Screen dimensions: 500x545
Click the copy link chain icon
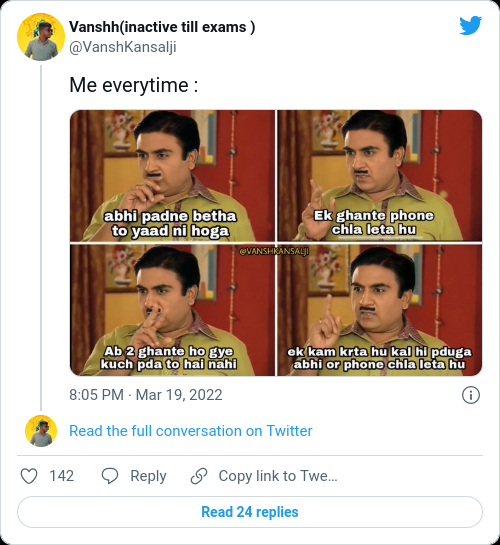[x=199, y=476]
